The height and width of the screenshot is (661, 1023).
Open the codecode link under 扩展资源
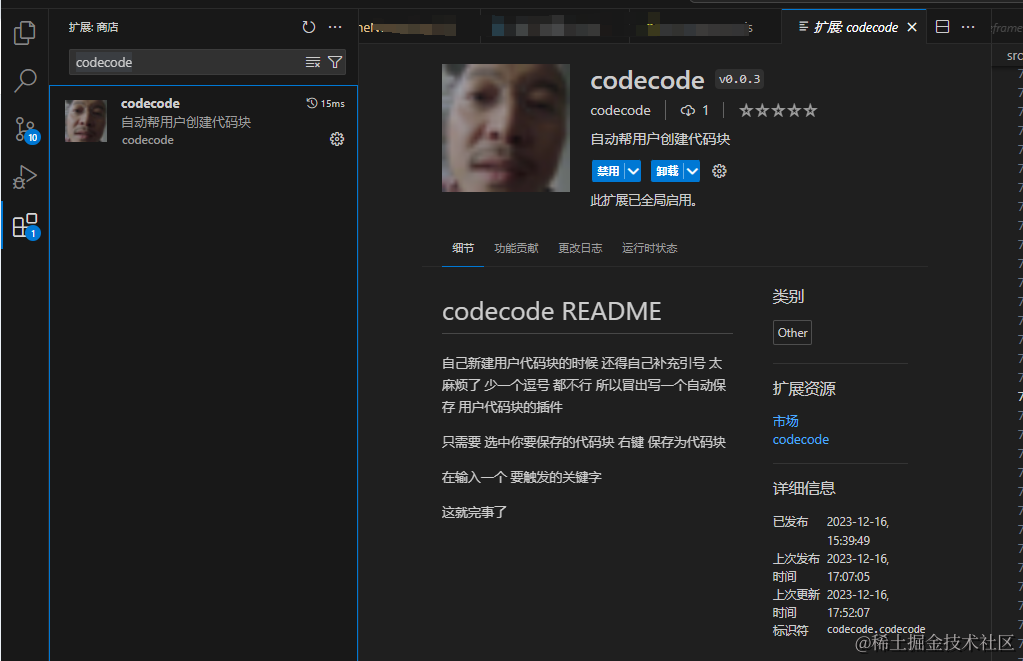(800, 439)
